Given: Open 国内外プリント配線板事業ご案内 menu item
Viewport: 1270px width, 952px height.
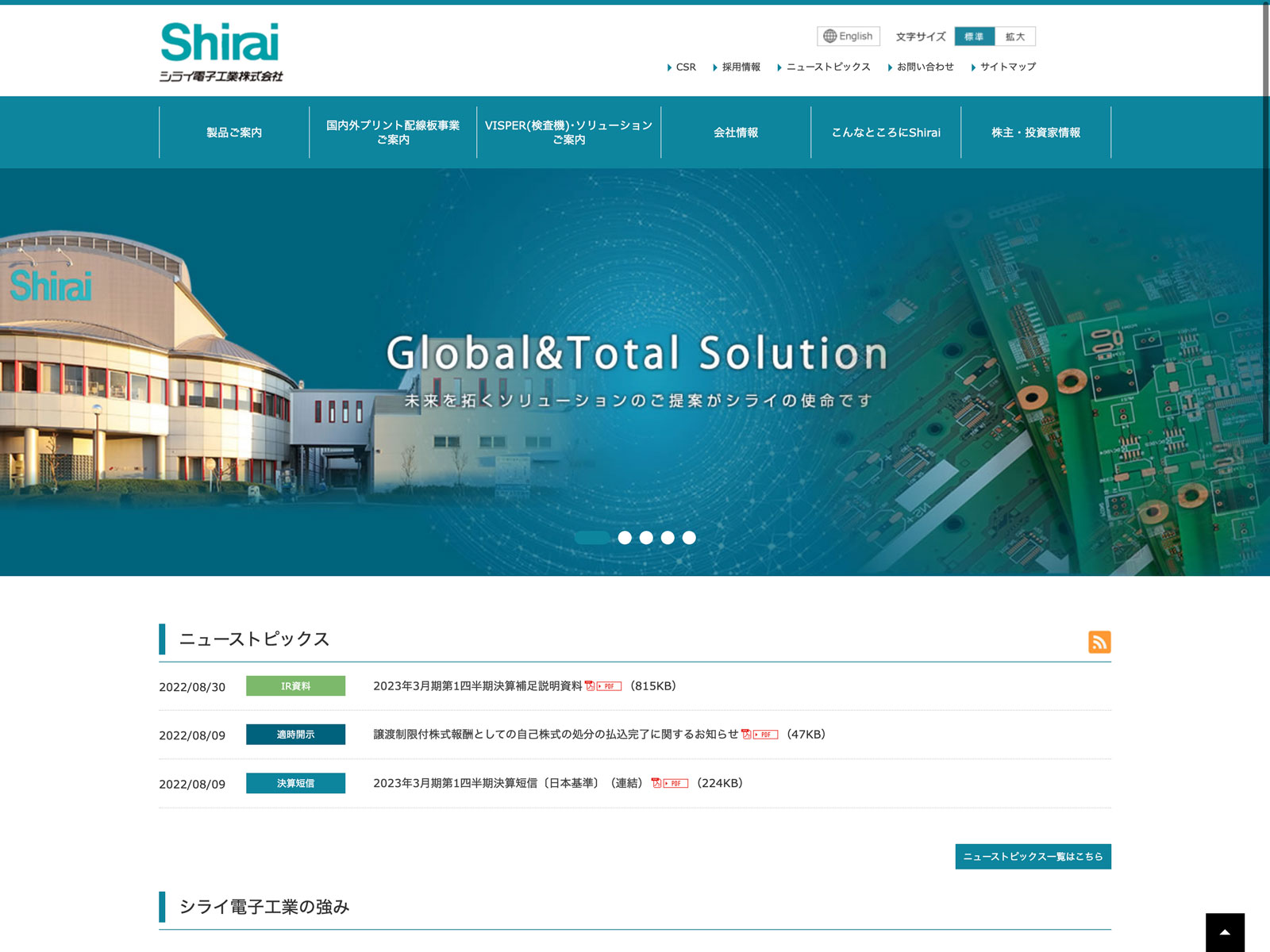Looking at the screenshot, I should (393, 132).
